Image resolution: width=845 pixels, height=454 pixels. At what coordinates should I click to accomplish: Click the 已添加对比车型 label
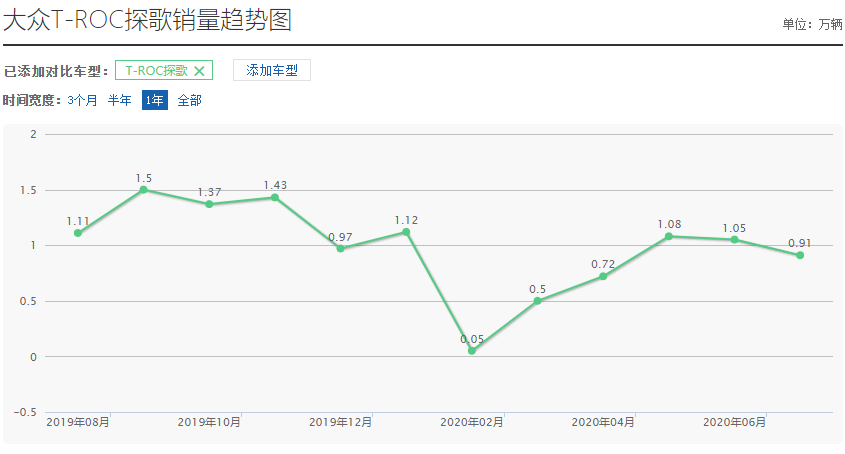56,71
